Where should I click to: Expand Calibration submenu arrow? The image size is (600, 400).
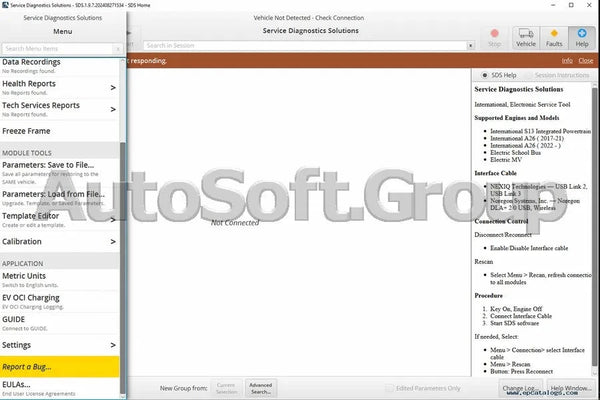tap(113, 242)
